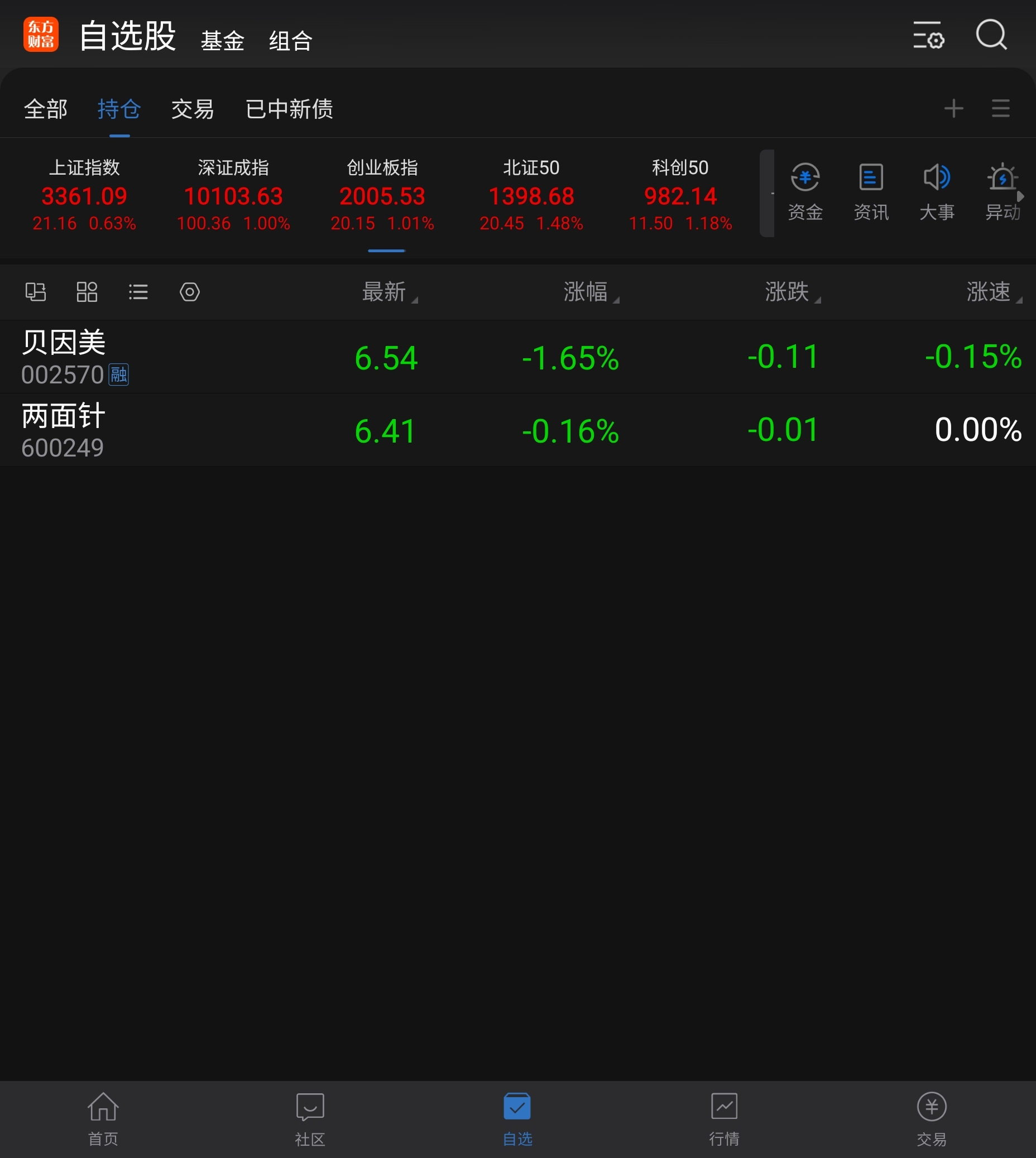Tap stock code 600249
Viewport: 1036px width, 1158px height.
pos(62,448)
